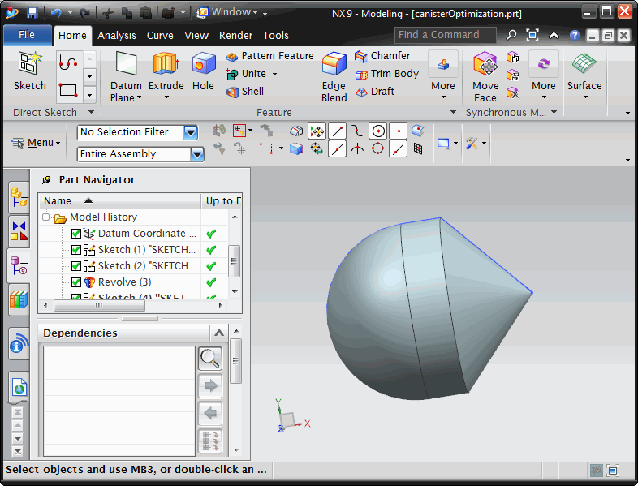Open the Entire Assembly scope dropdown
638x486 pixels.
197,154
